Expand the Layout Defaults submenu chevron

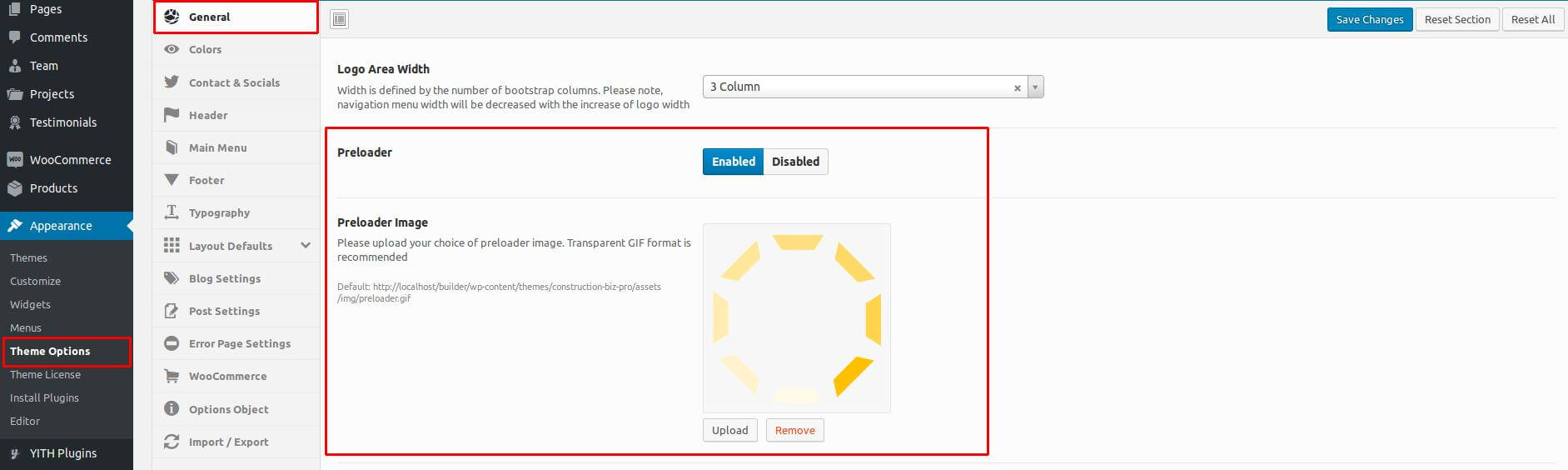pos(306,245)
